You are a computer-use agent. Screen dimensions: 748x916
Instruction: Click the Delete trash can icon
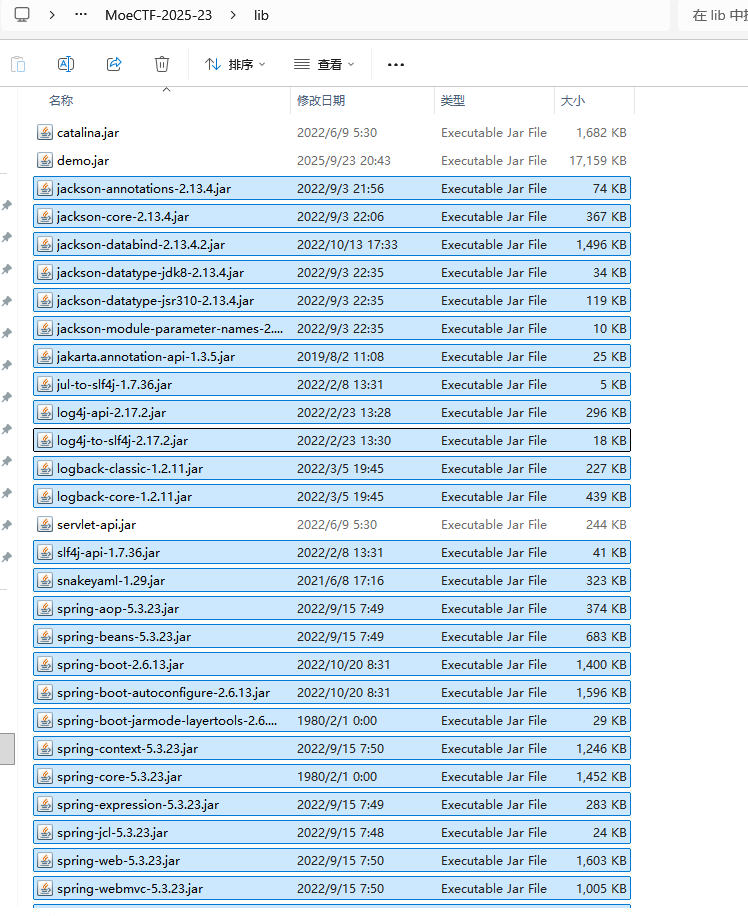tap(162, 64)
